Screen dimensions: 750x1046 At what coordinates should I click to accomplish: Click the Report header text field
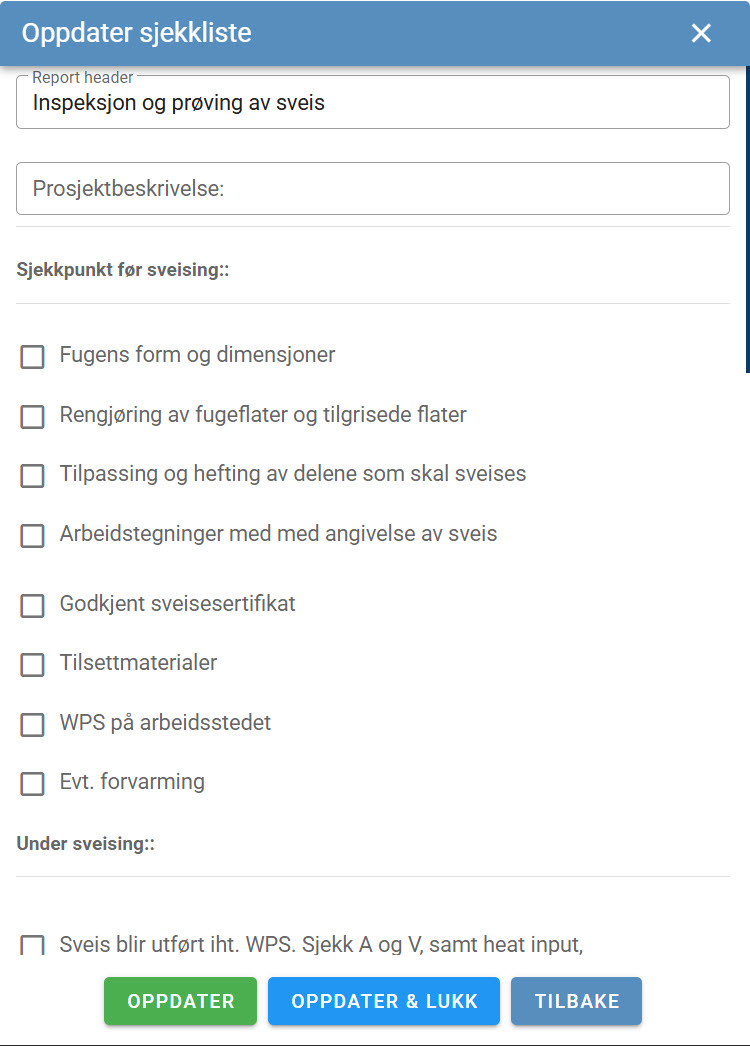tap(372, 101)
